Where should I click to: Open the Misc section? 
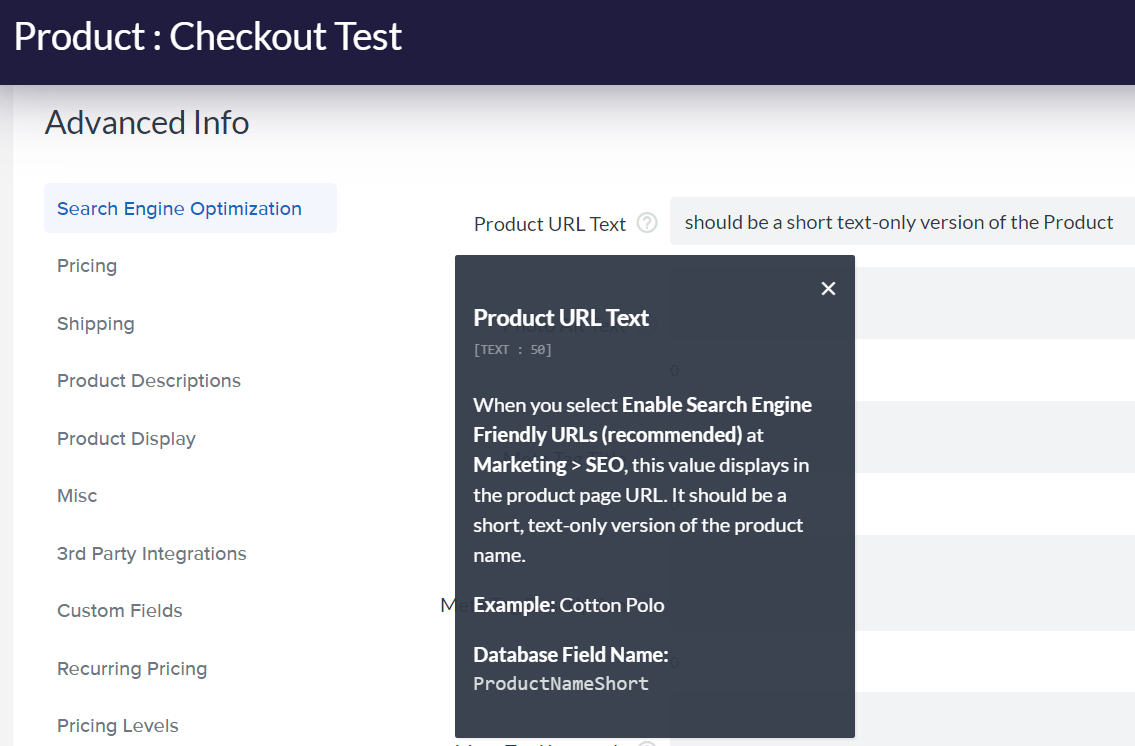pyautogui.click(x=77, y=496)
